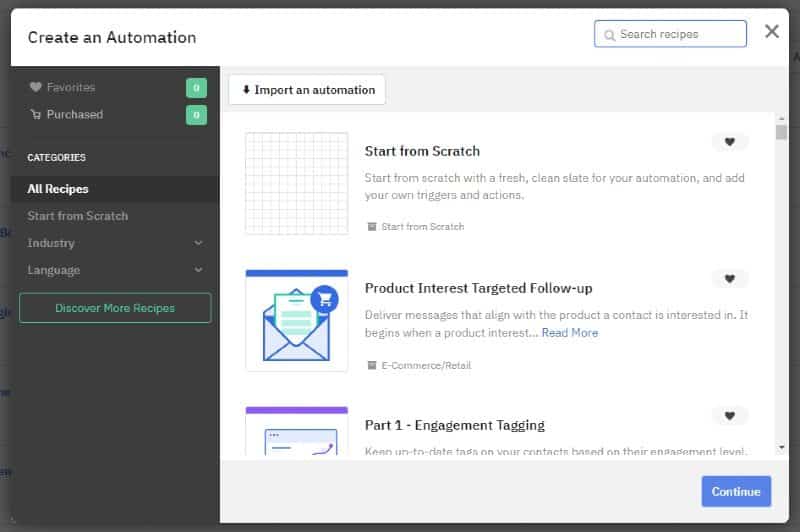This screenshot has height=532, width=800.
Task: Click the download arrow icon on Import button
Action: pos(246,90)
